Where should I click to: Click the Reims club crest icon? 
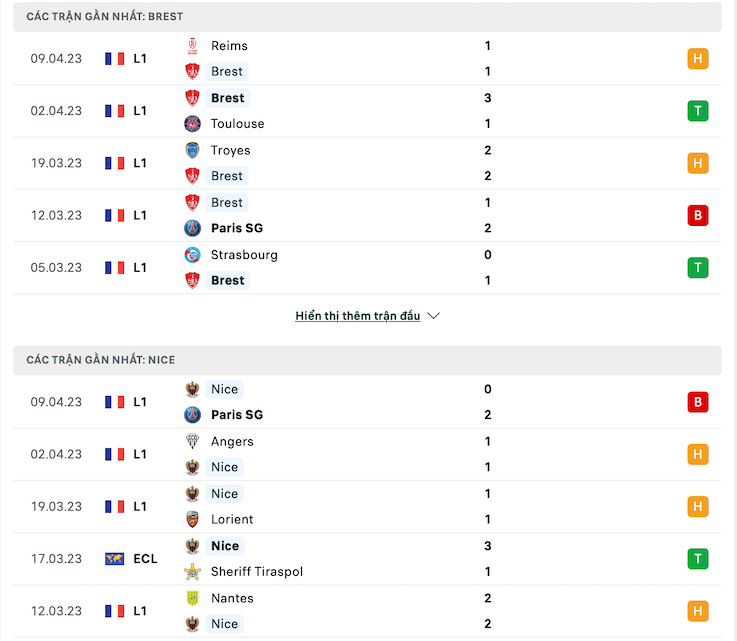[192, 46]
